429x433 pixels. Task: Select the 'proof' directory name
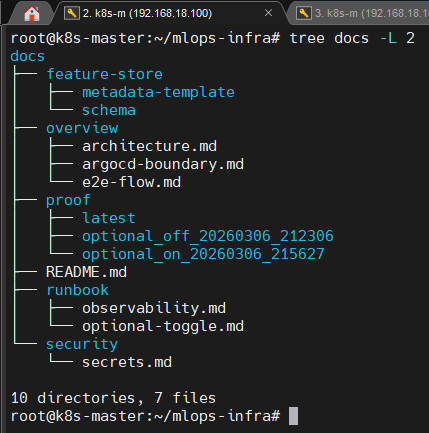coord(68,200)
